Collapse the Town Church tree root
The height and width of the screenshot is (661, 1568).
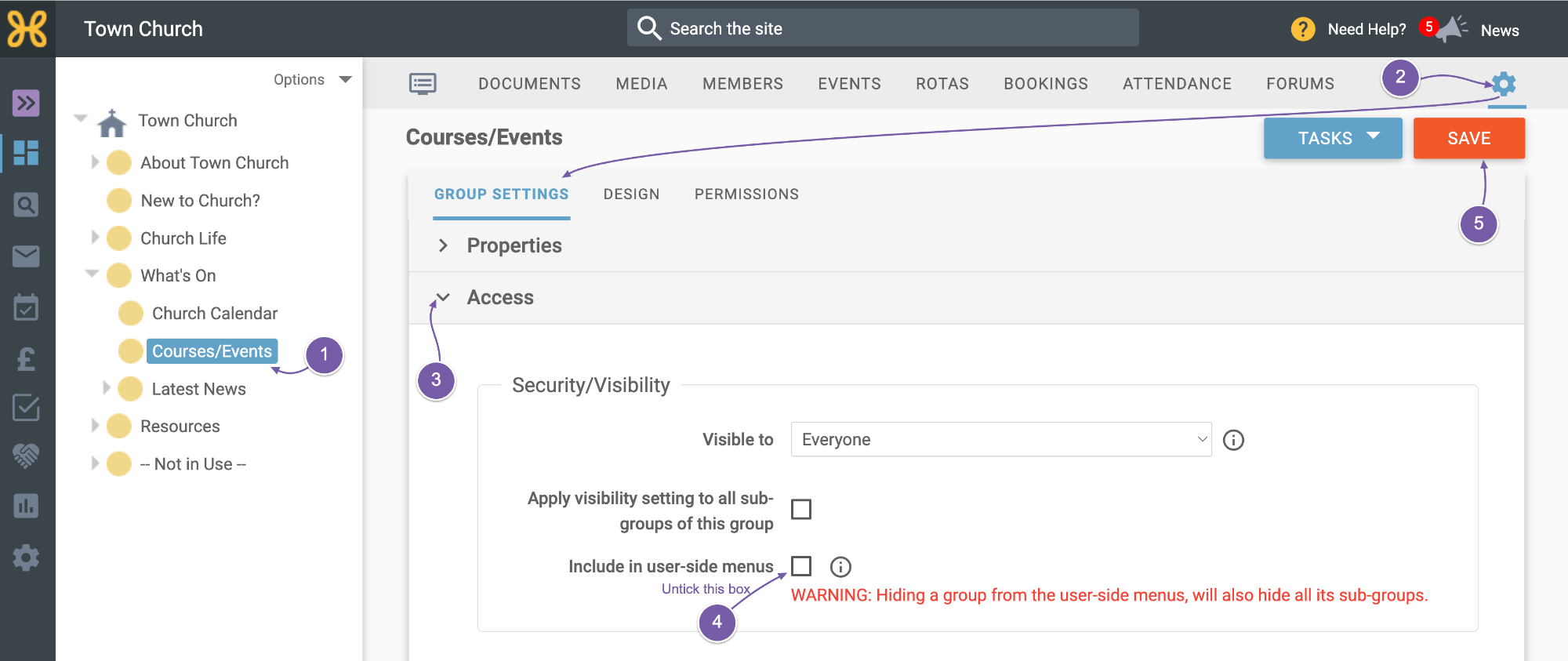pyautogui.click(x=81, y=119)
